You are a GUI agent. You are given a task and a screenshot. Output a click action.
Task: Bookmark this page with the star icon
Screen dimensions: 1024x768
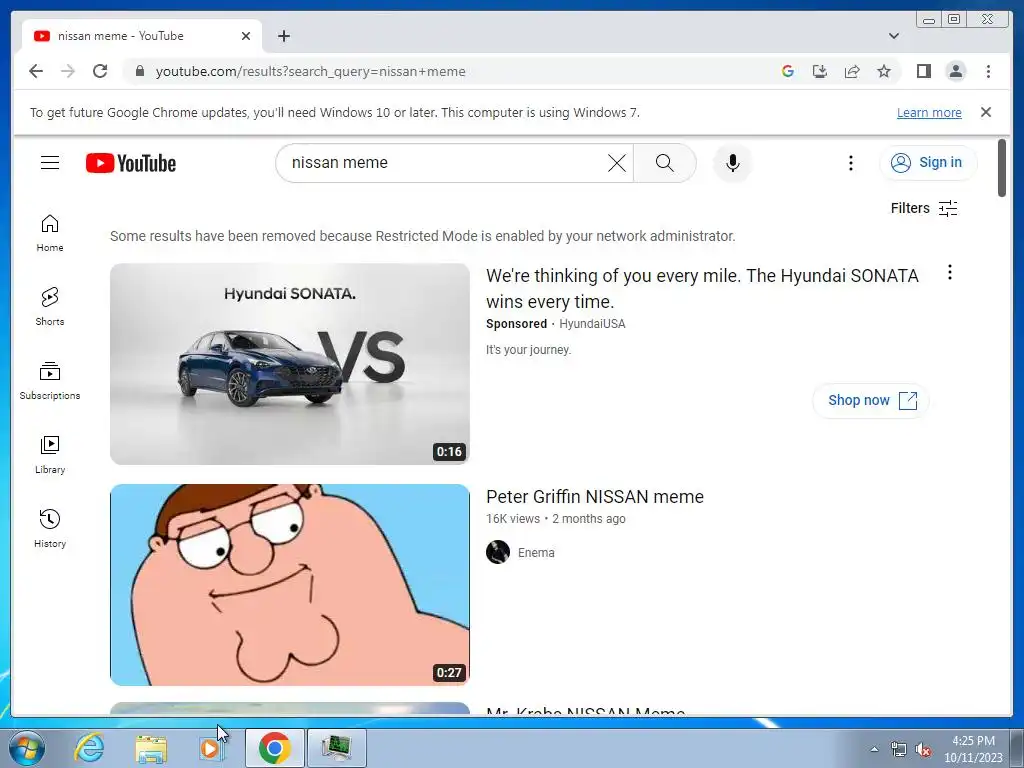click(884, 71)
